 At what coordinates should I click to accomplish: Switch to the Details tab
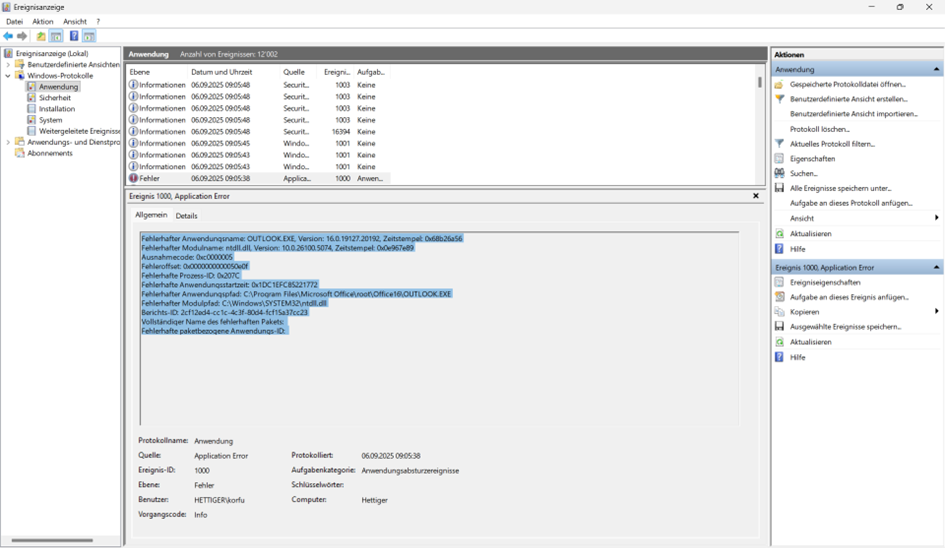(186, 216)
